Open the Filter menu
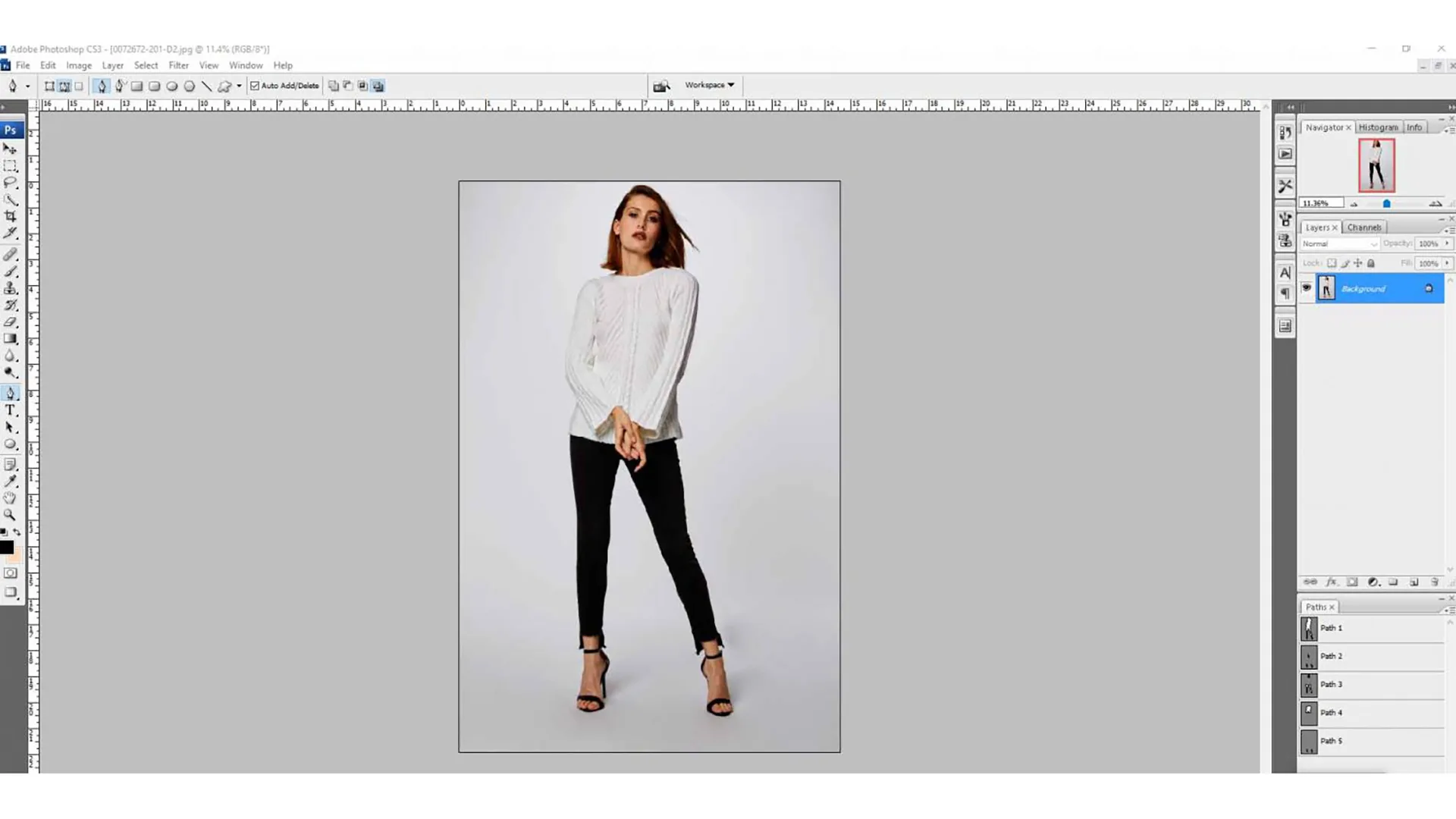This screenshot has height=819, width=1456. pyautogui.click(x=178, y=65)
